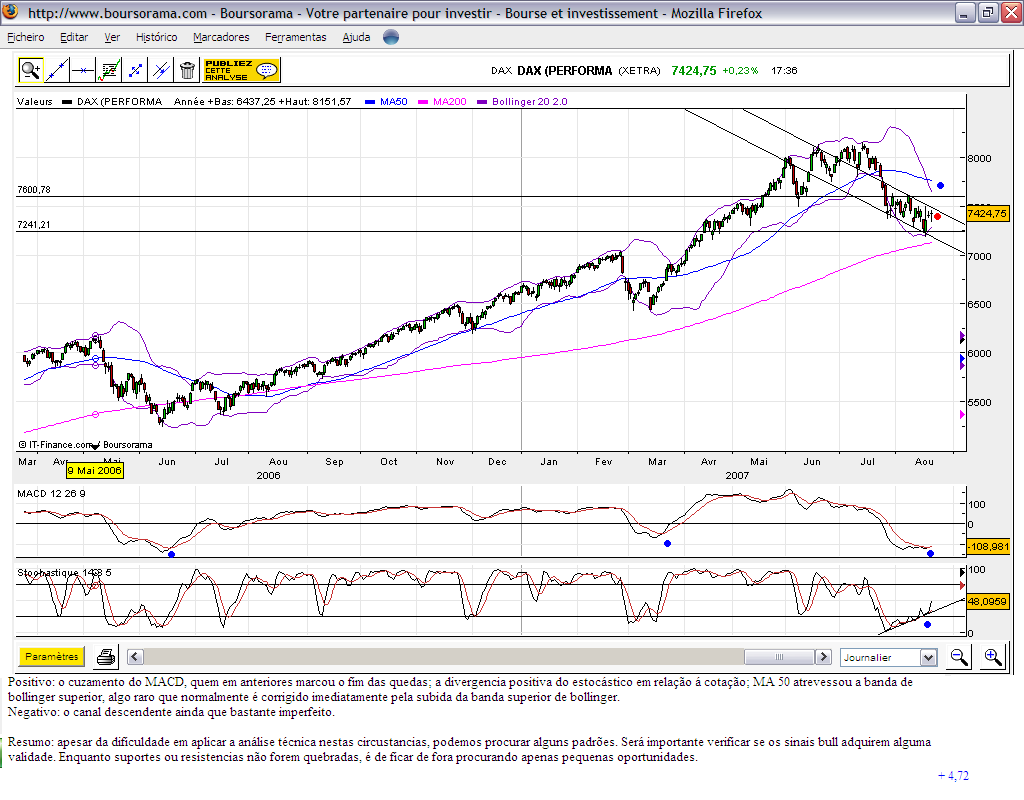Click the MA50 legend label

click(393, 102)
